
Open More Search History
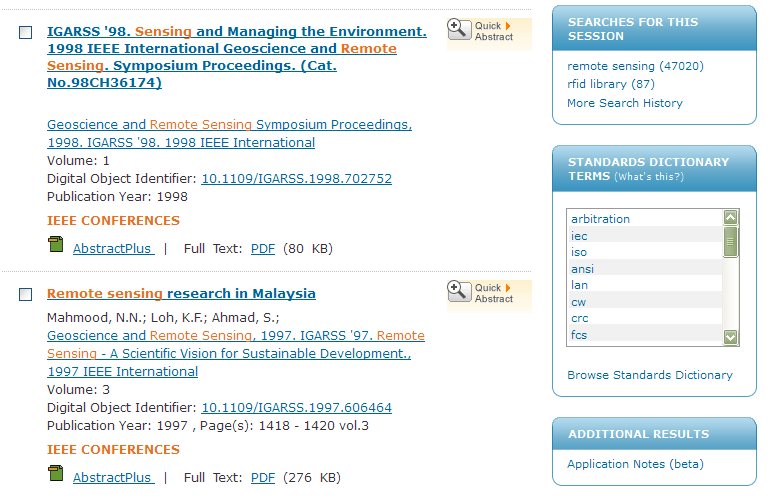625,103
